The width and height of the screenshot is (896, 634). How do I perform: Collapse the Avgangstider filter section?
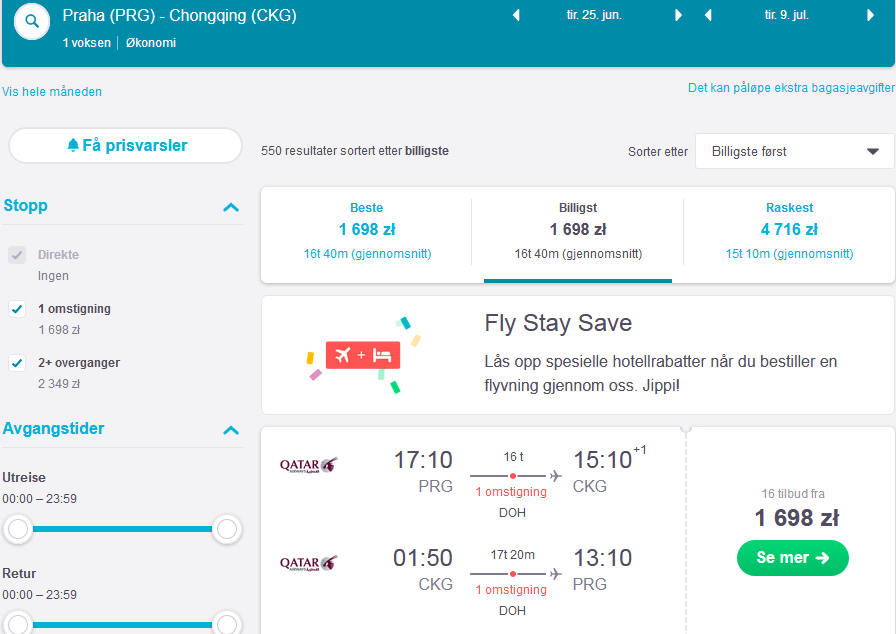click(231, 430)
